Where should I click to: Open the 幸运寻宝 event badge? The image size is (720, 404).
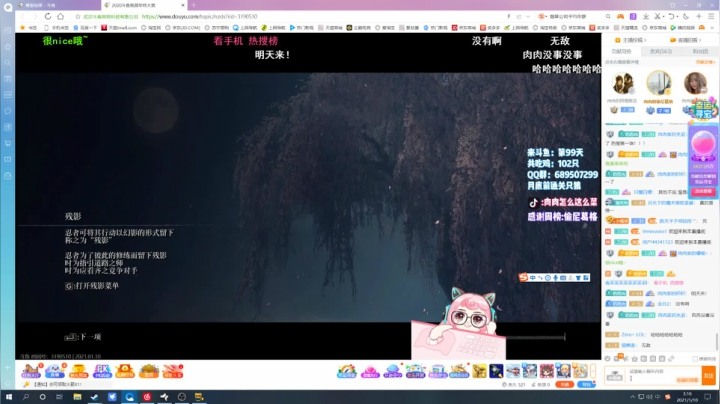pyautogui.click(x=703, y=109)
